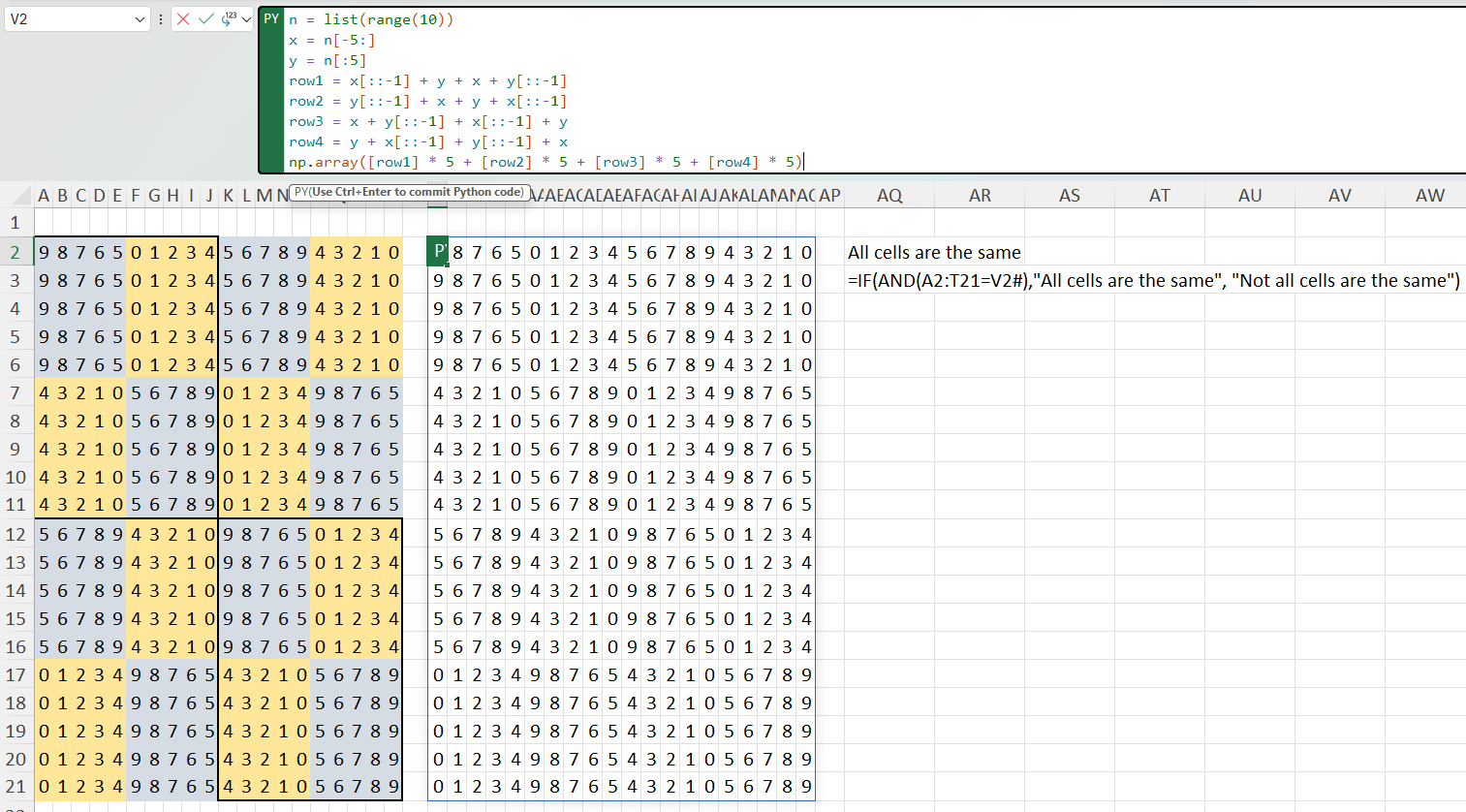Cancel the formula edit with the red X
The image size is (1466, 812).
pos(183,18)
